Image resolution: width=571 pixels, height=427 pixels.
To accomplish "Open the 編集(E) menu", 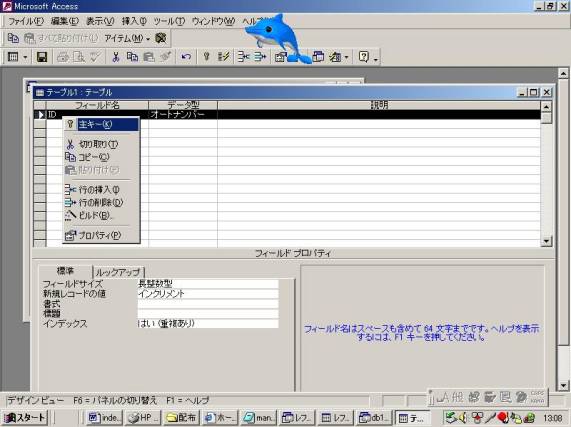I will point(64,21).
